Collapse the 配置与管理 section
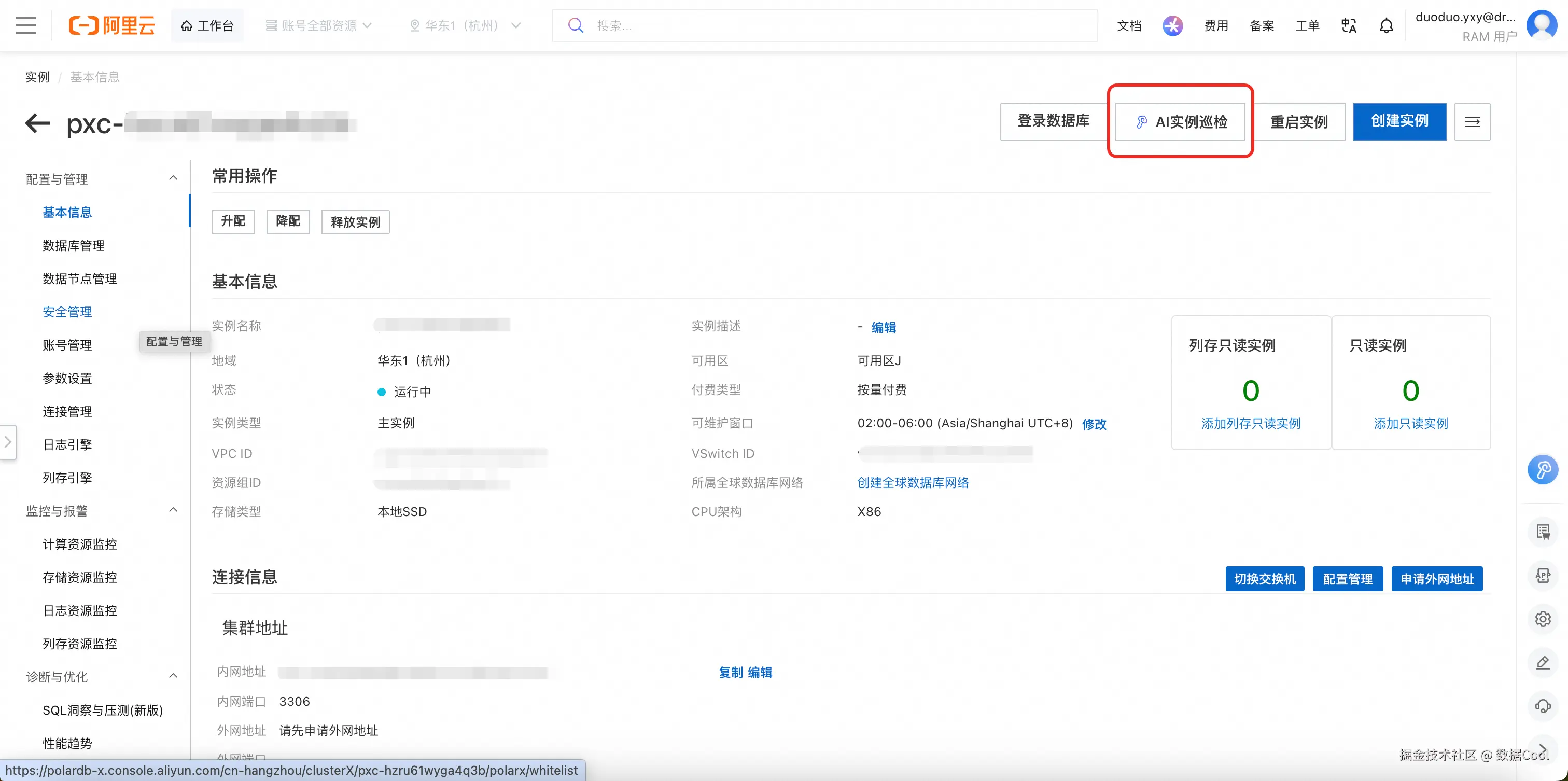The height and width of the screenshot is (781, 1568). point(173,178)
